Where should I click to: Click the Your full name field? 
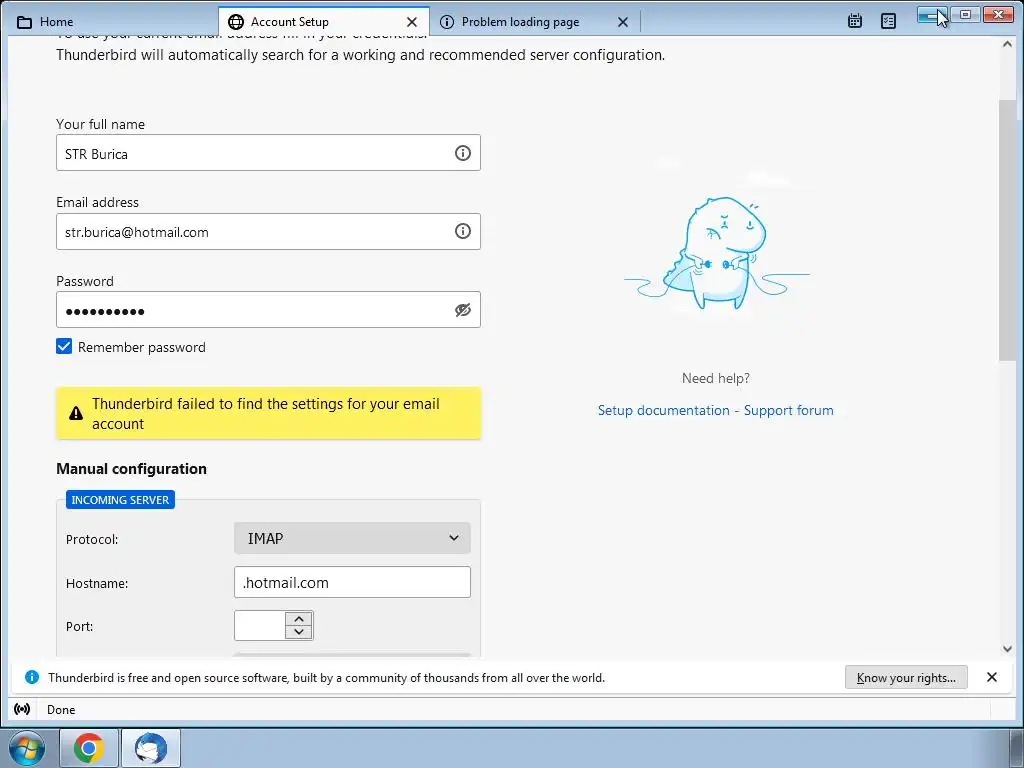[268, 153]
